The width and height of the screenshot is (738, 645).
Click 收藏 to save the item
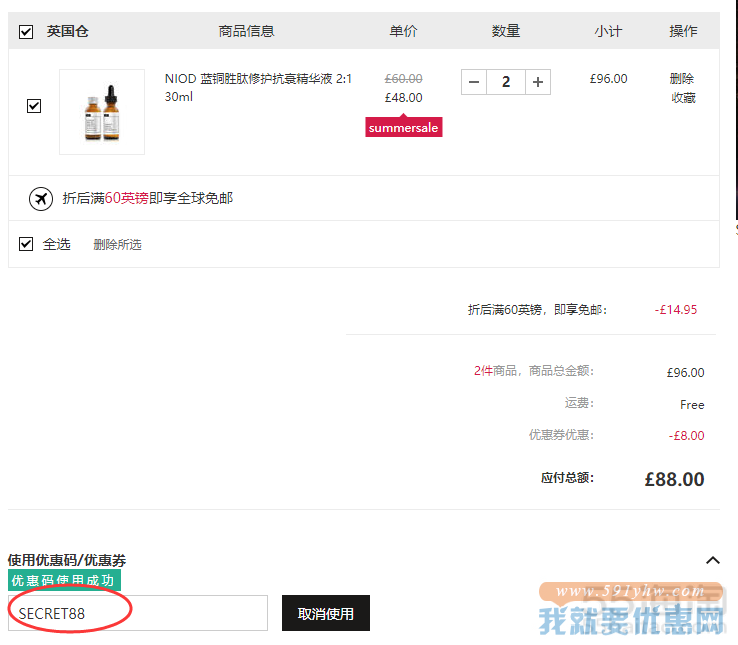[683, 98]
